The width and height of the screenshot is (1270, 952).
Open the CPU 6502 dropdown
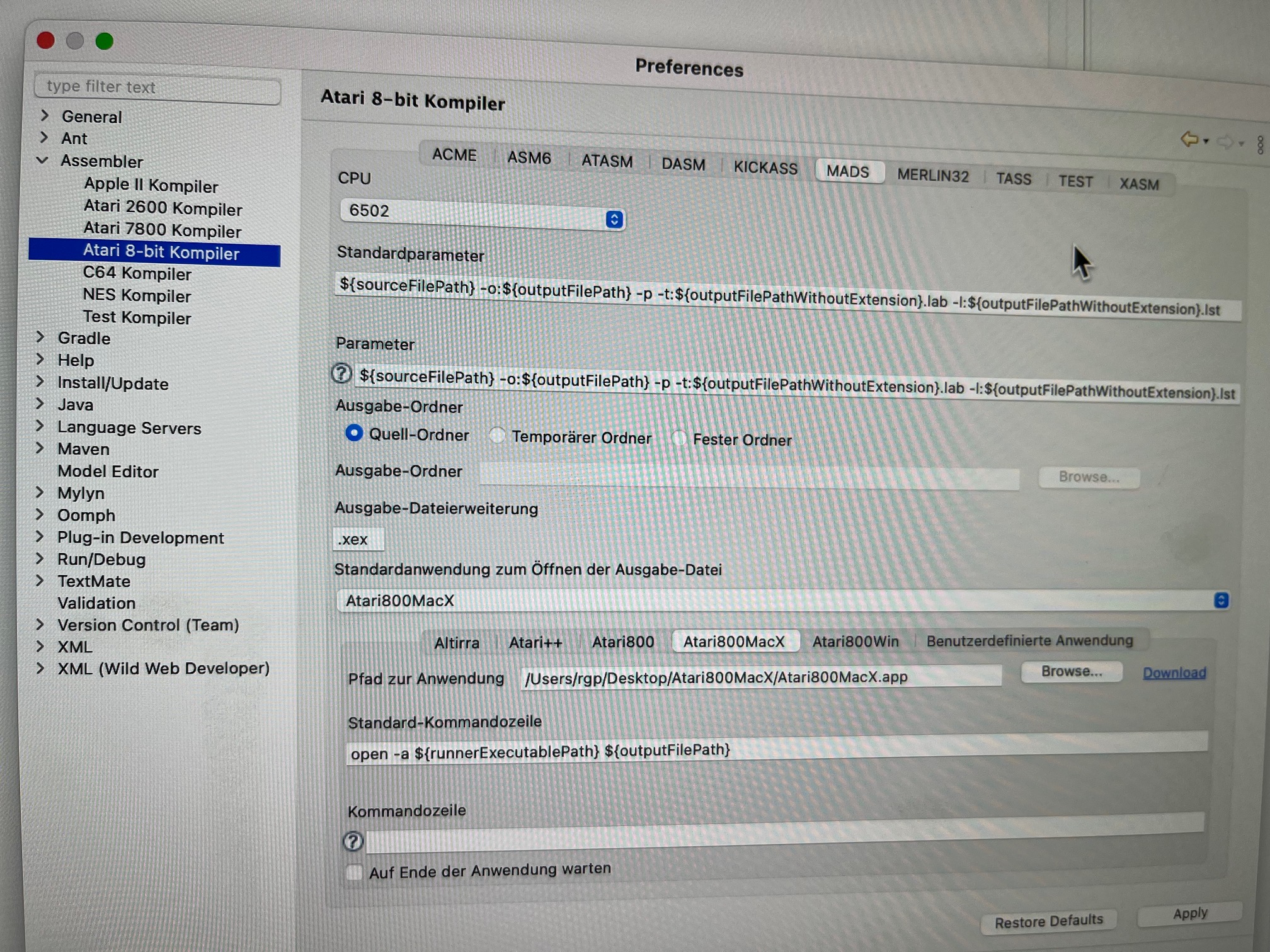(x=614, y=218)
